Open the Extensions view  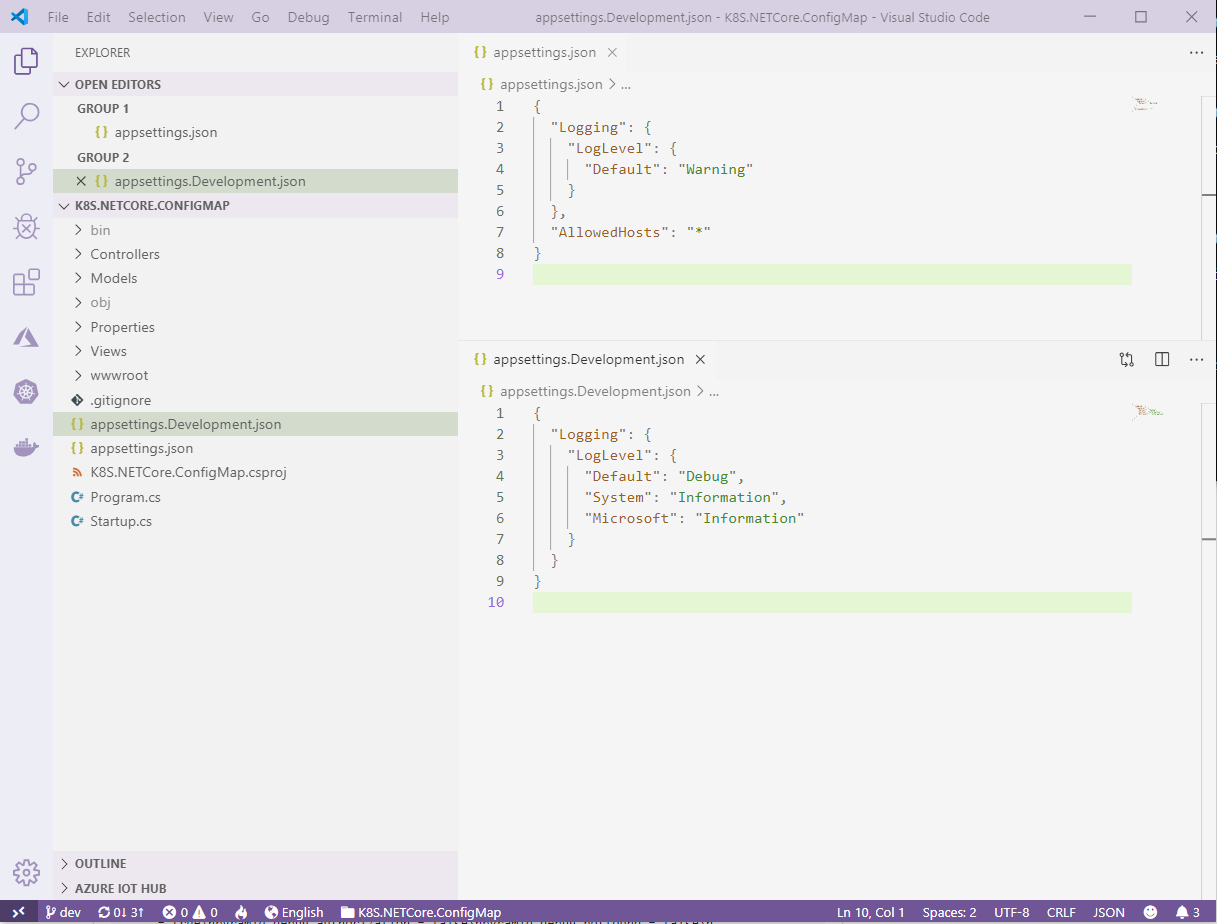[x=26, y=282]
